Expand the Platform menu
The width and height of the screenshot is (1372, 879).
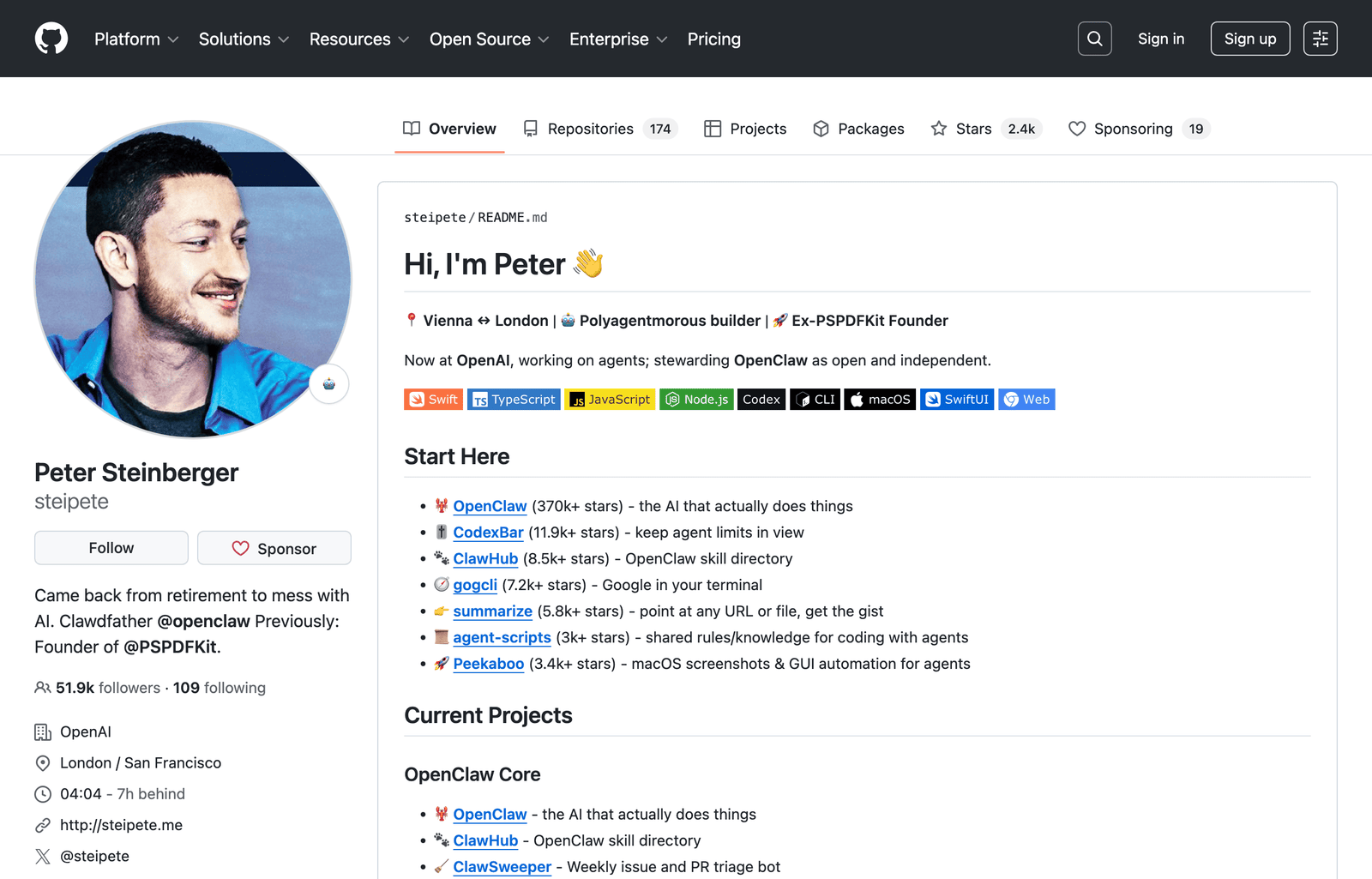136,39
